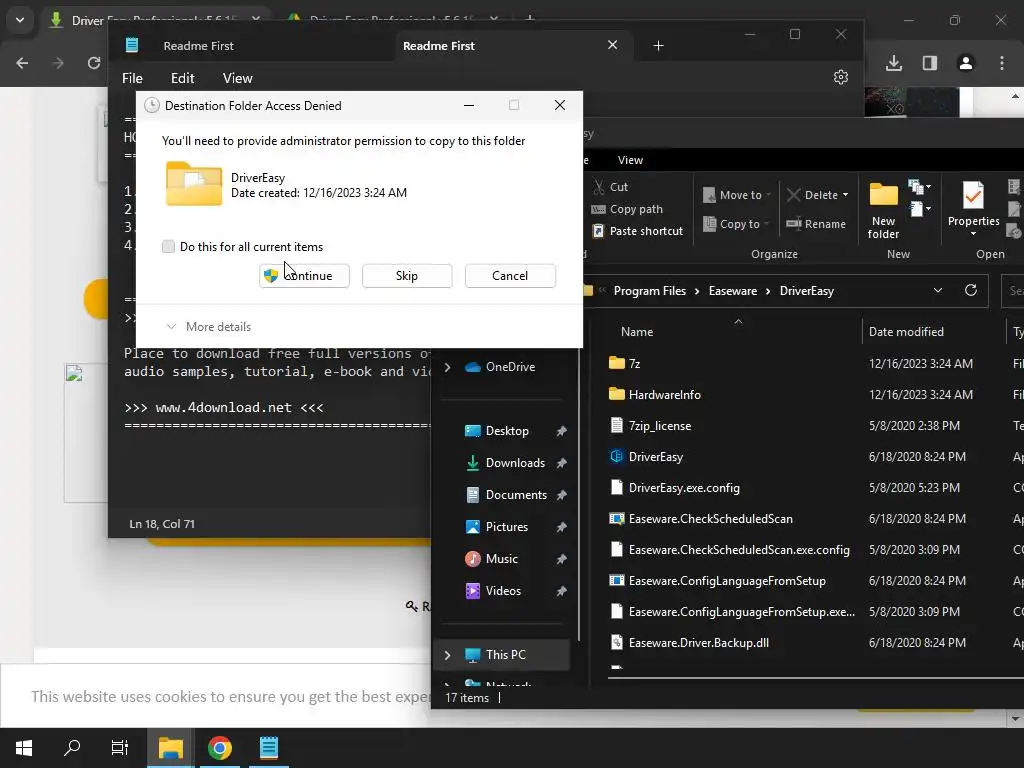This screenshot has height=768, width=1024.
Task: Refresh the Explorer folder view
Action: [971, 290]
